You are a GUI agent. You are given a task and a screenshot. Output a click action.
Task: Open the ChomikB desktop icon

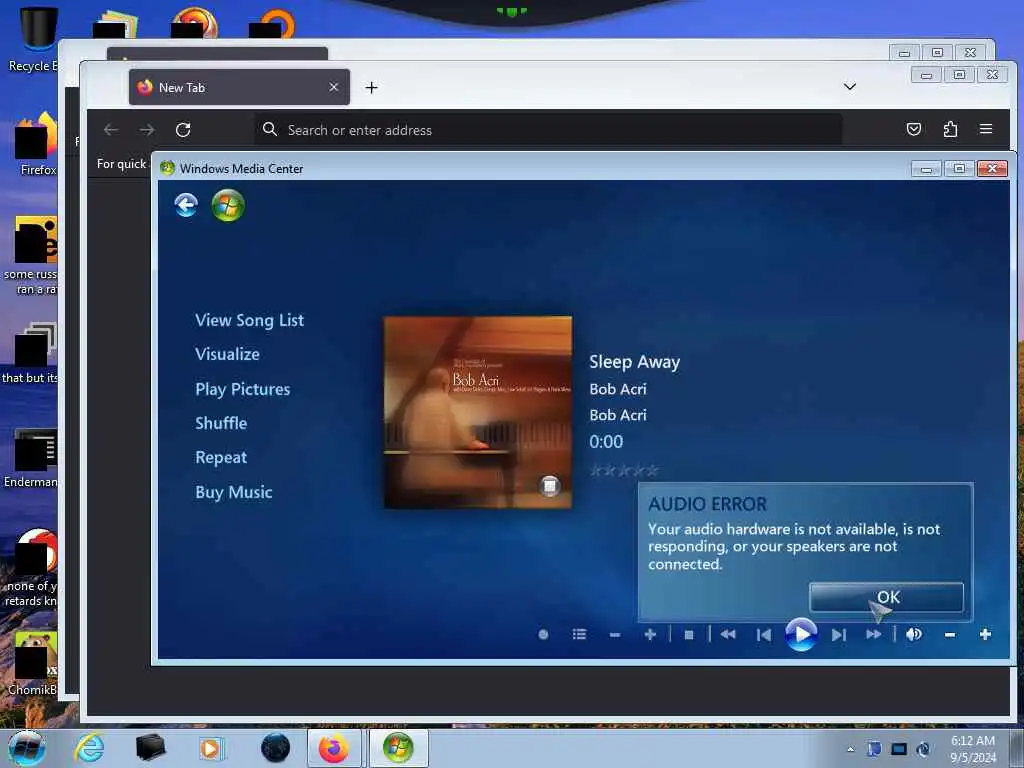[34, 663]
